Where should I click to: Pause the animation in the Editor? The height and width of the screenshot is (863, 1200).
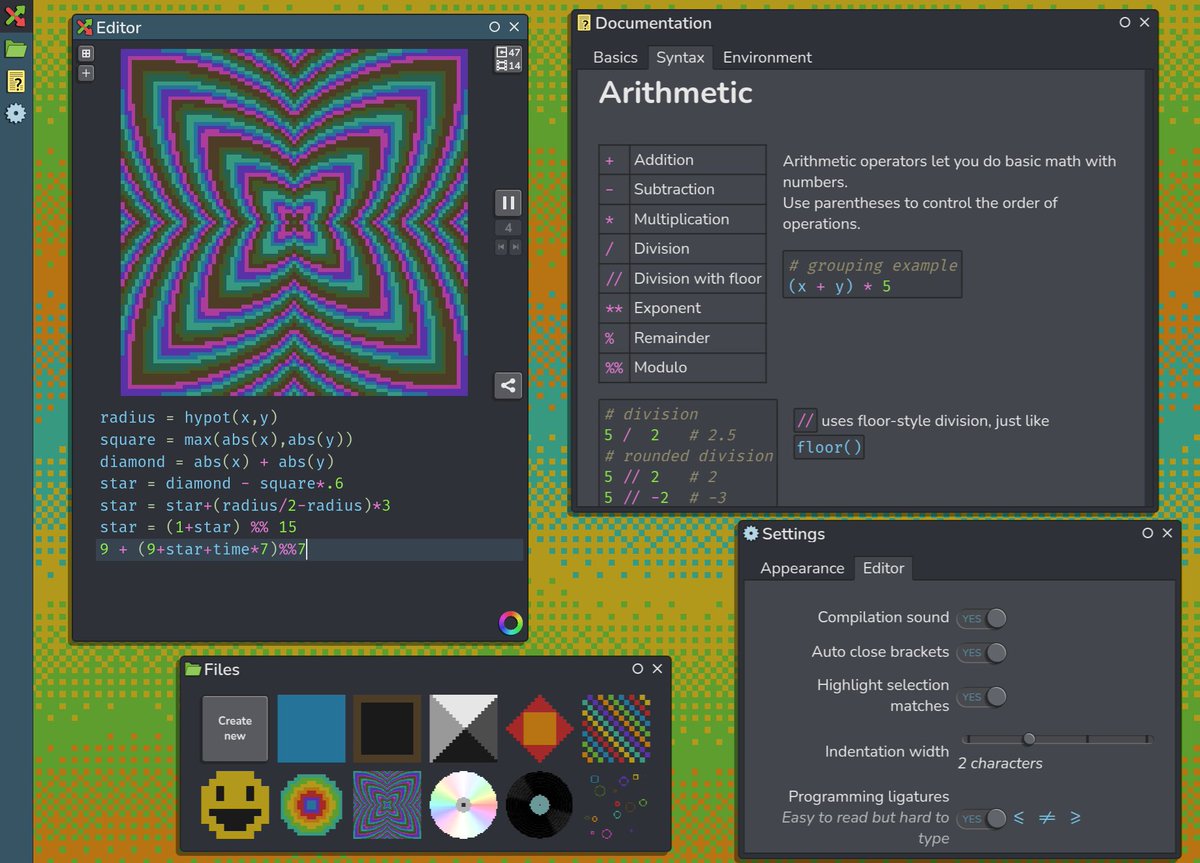click(508, 202)
